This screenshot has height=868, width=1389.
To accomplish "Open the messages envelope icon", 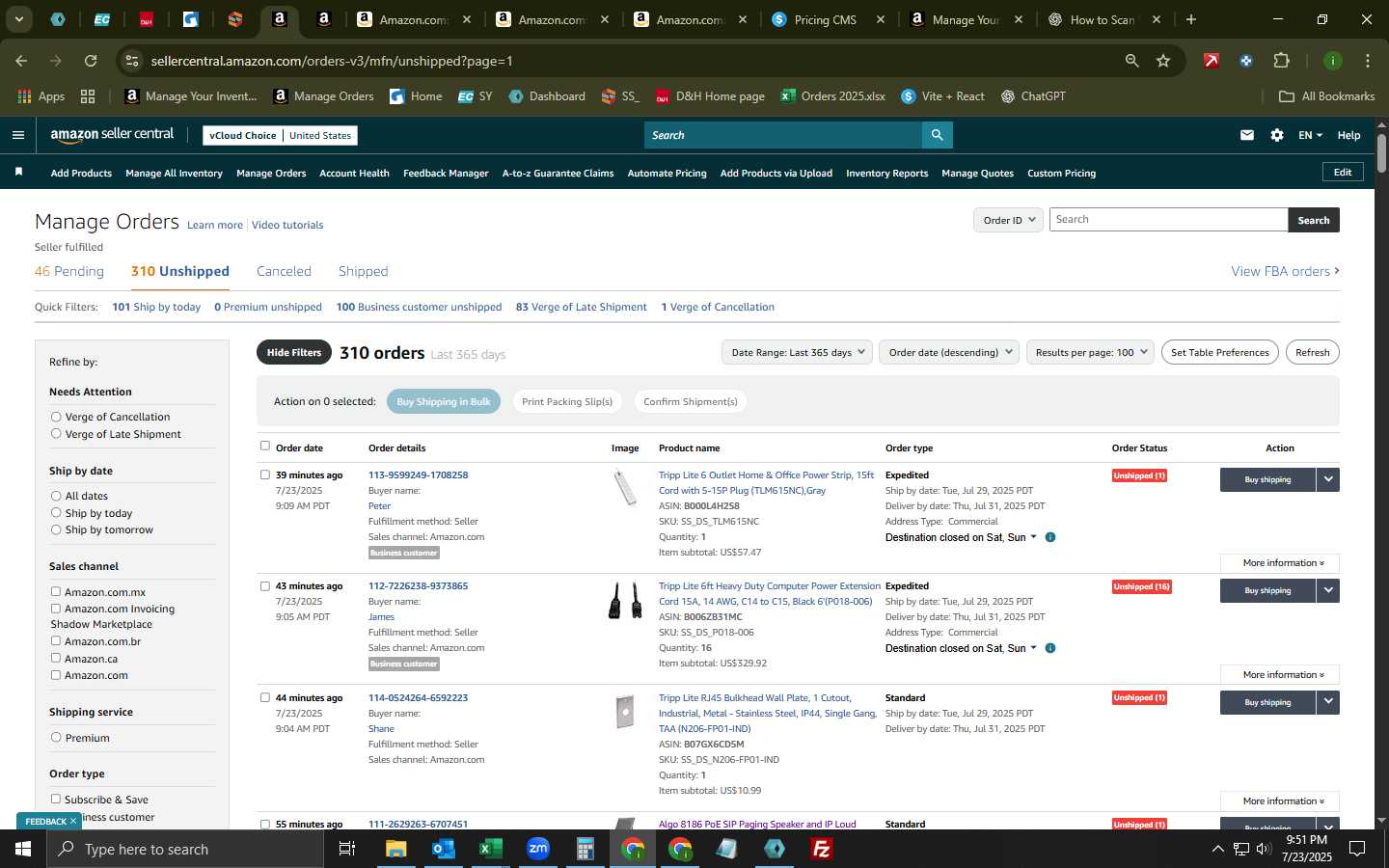I will click(x=1247, y=135).
